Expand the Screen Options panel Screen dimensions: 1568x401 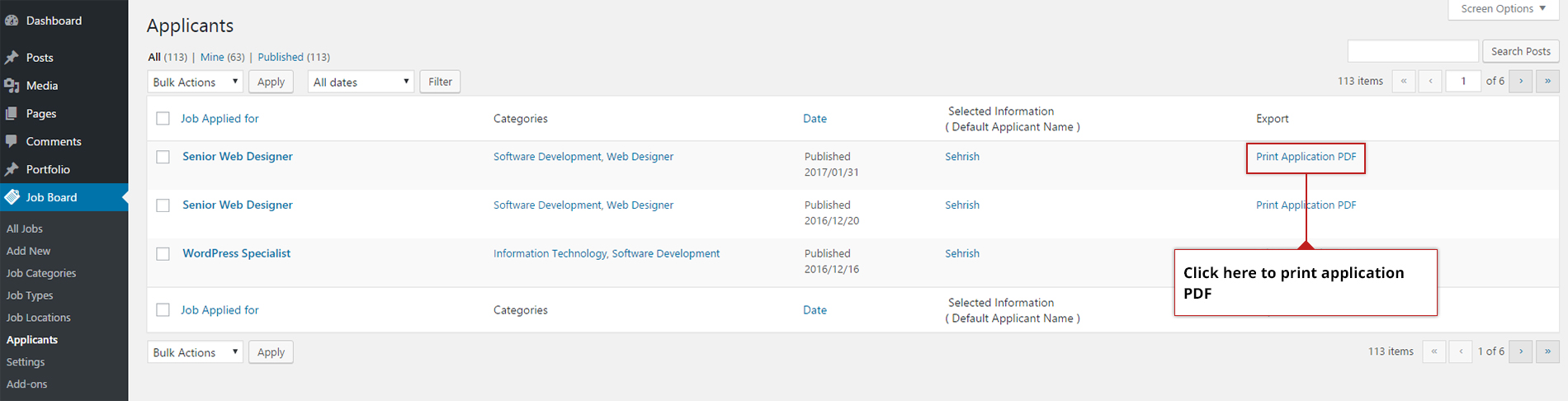1503,9
